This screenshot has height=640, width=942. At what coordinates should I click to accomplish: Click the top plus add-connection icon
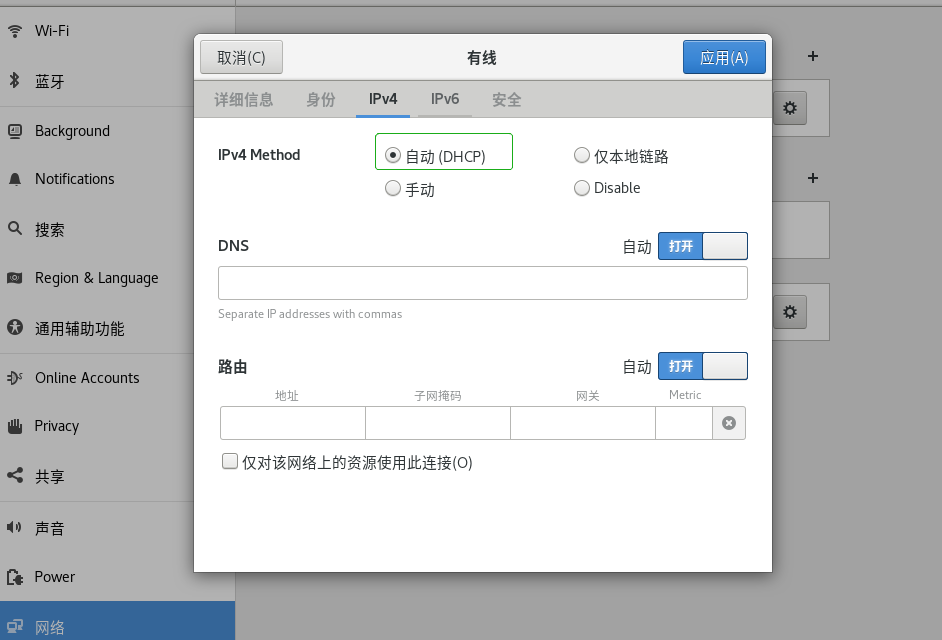[x=813, y=56]
